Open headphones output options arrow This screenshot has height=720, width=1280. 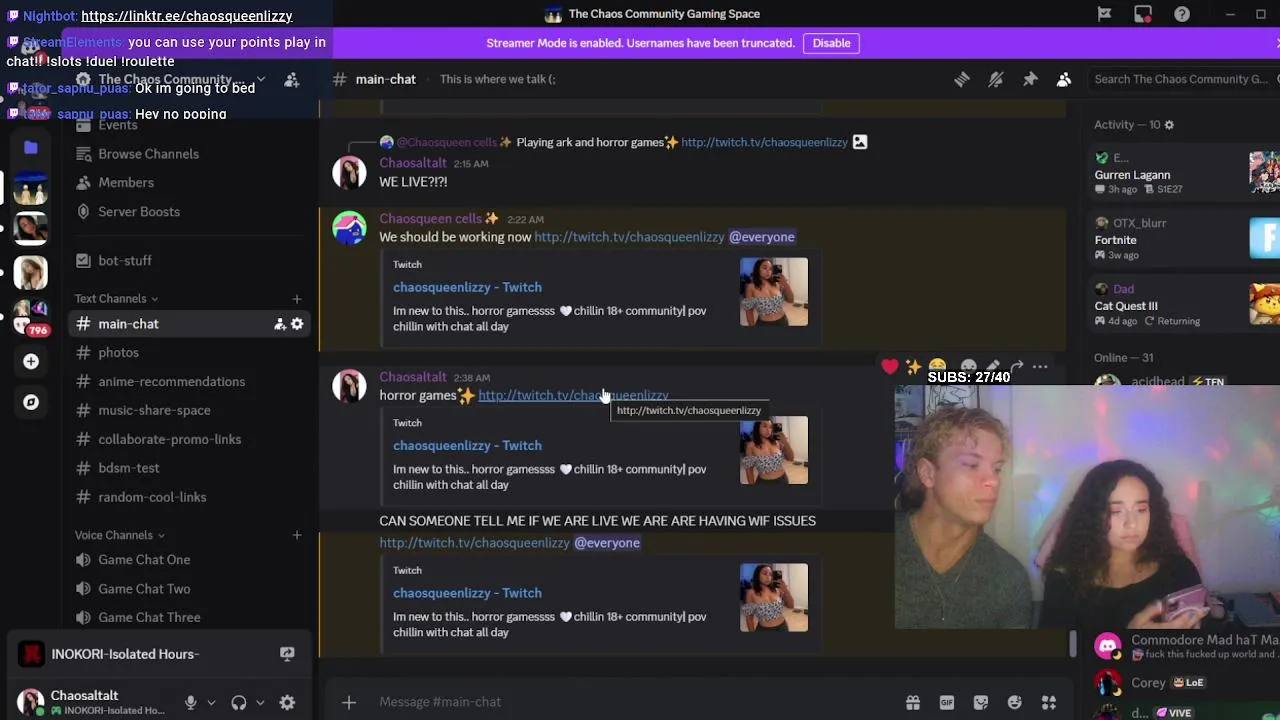pos(260,703)
